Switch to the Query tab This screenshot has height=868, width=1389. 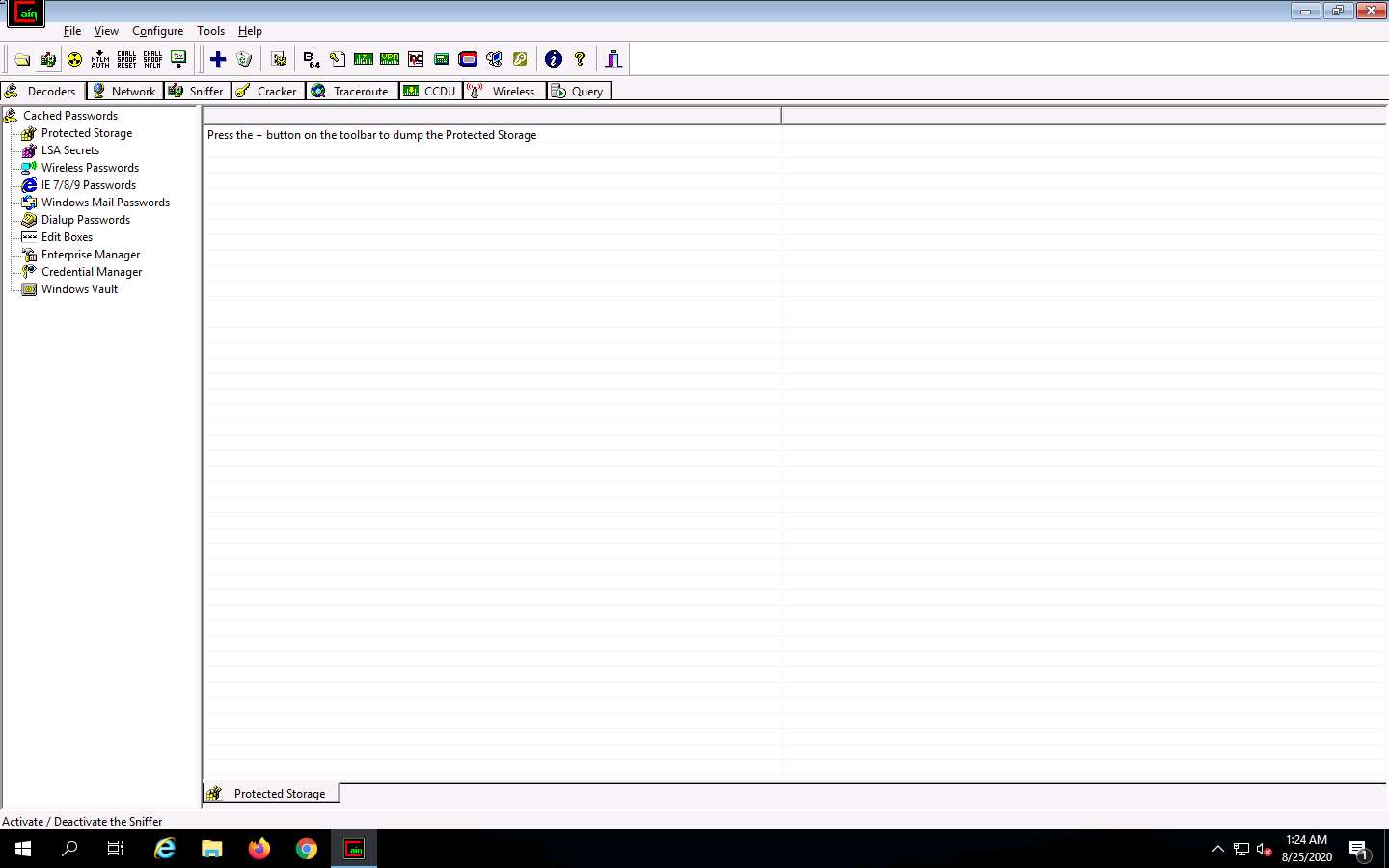tap(578, 91)
